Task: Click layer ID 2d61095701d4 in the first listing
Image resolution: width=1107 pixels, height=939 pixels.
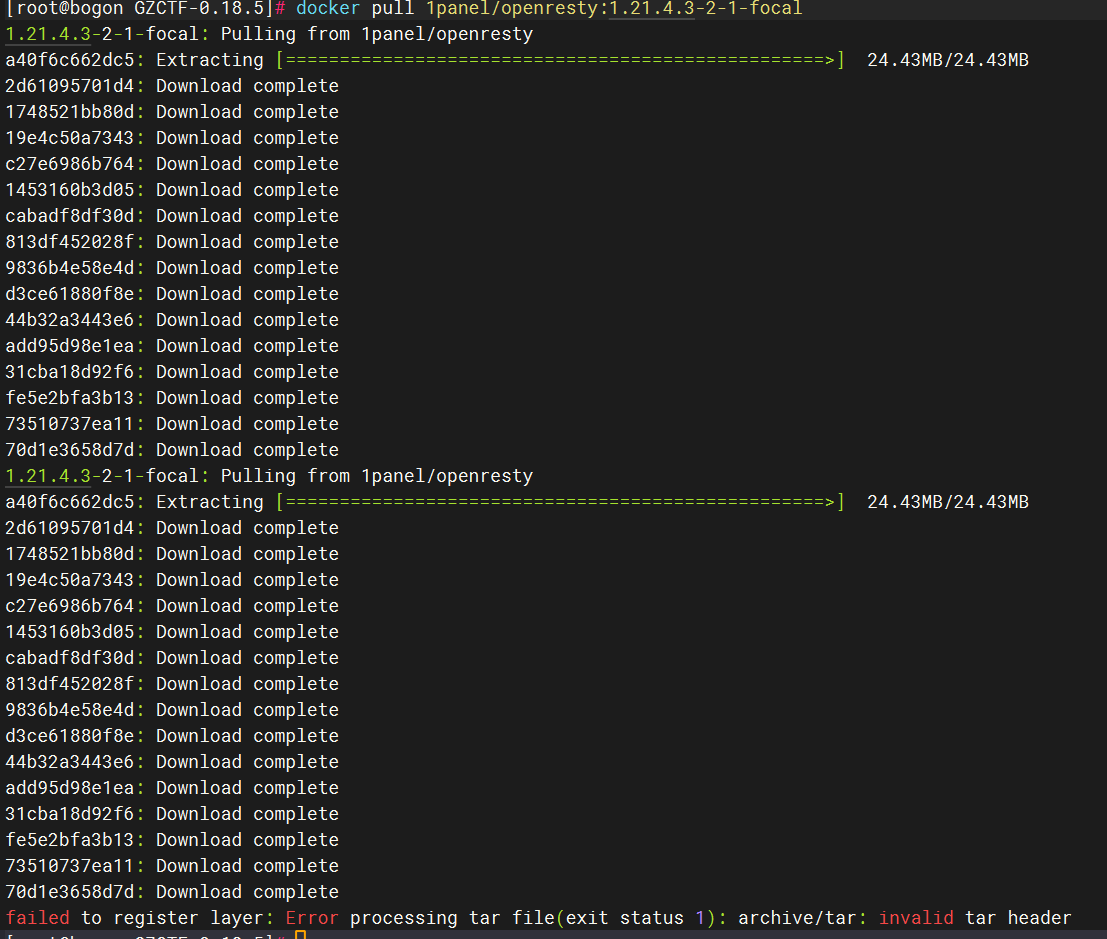Action: [x=70, y=86]
